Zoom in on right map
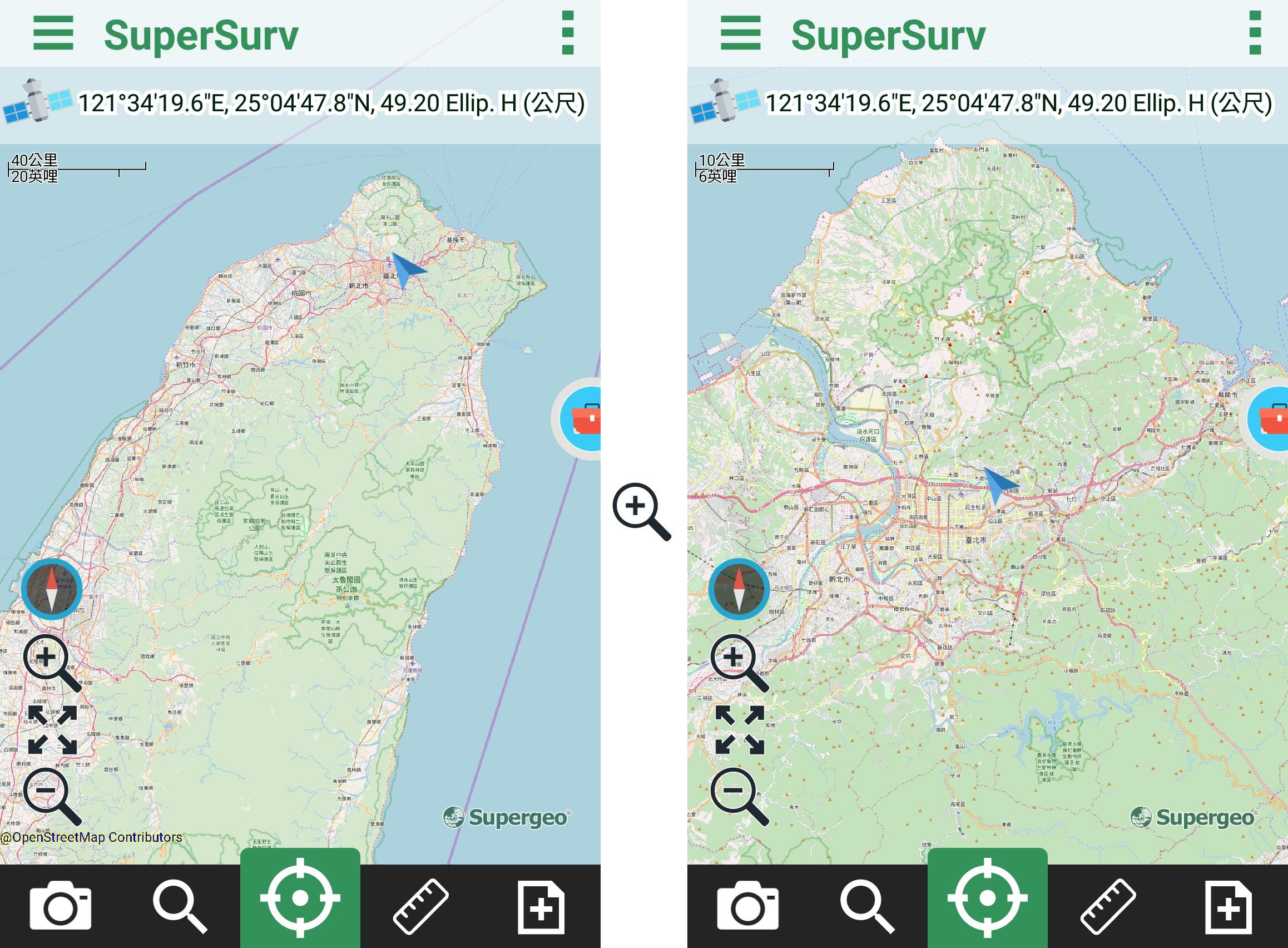This screenshot has height=948, width=1288. click(x=739, y=663)
